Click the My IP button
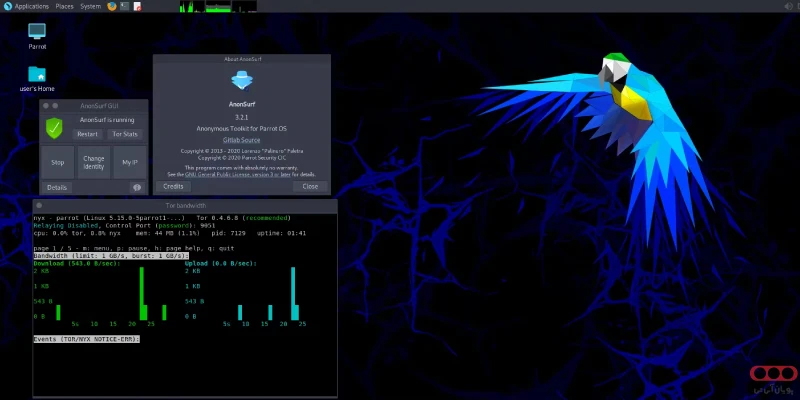800x400 pixels. coord(130,162)
